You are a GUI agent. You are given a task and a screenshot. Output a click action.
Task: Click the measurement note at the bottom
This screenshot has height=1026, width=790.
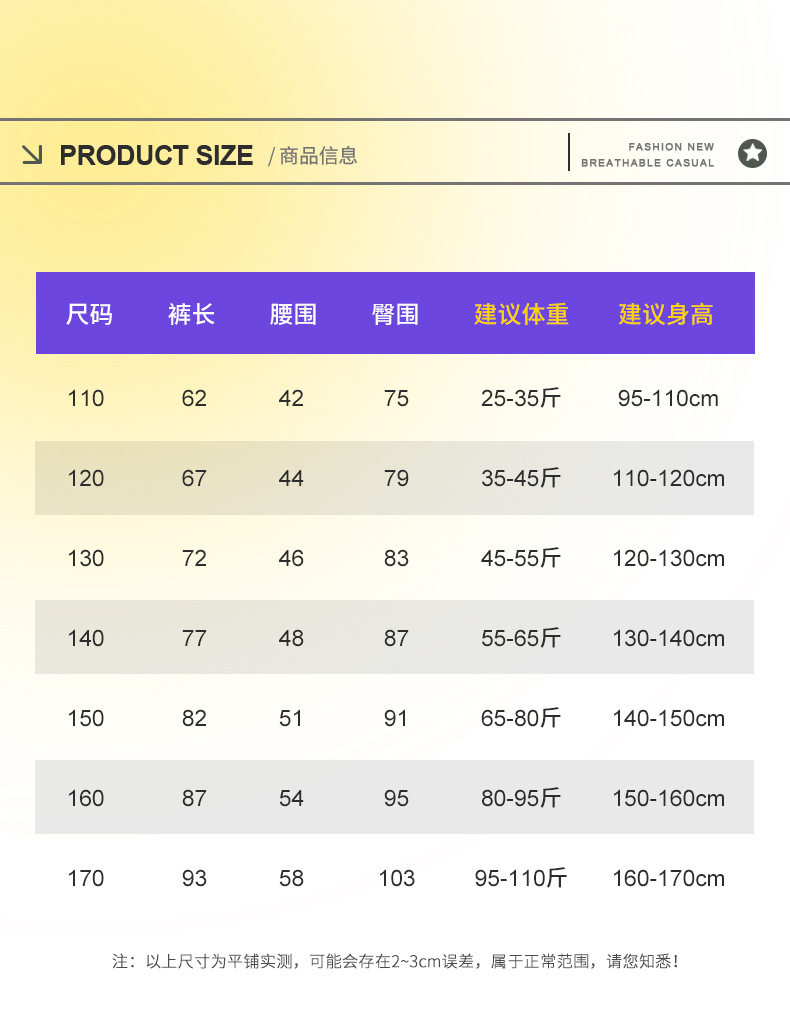pos(396,962)
